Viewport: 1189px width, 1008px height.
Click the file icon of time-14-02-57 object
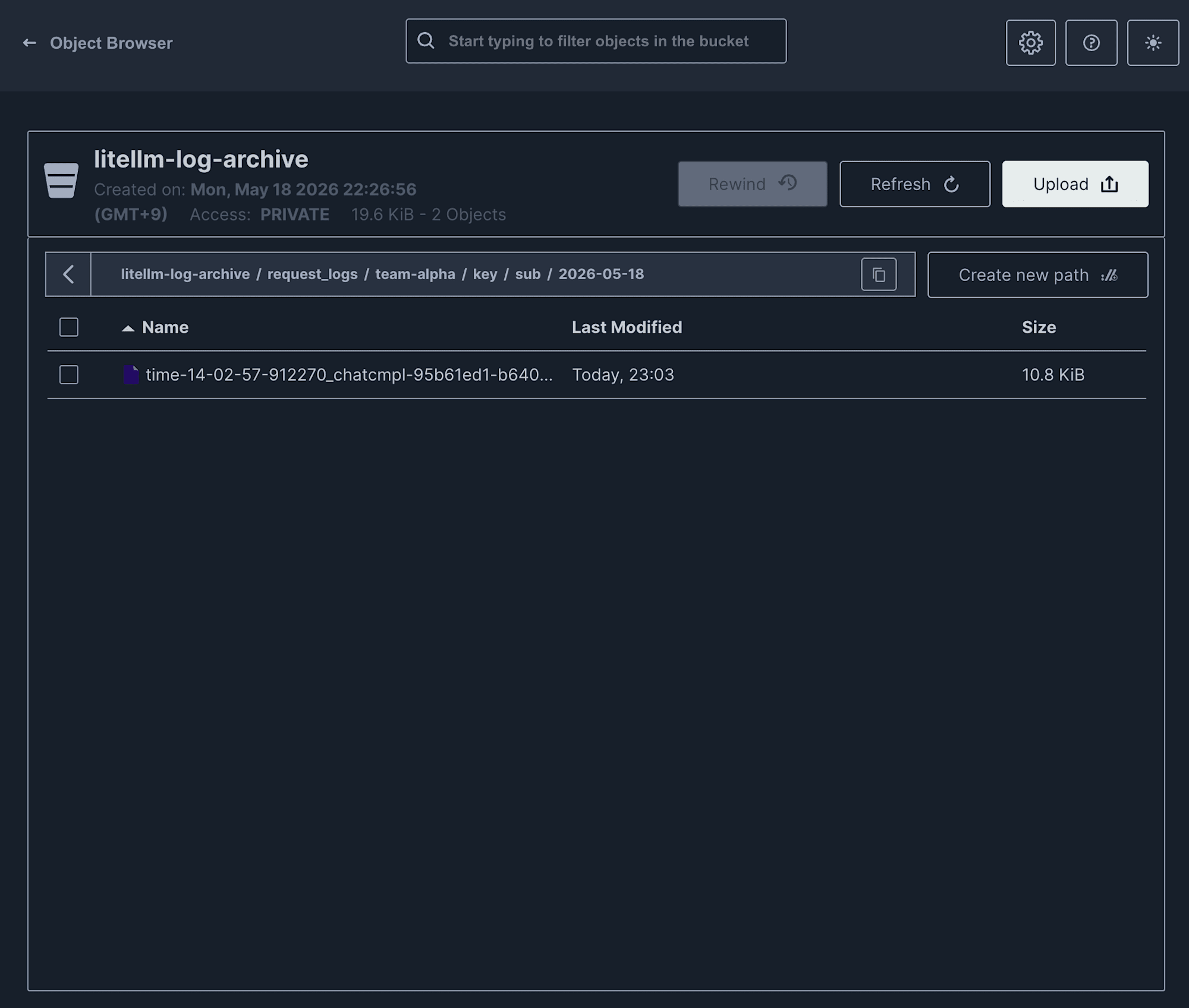tap(131, 374)
